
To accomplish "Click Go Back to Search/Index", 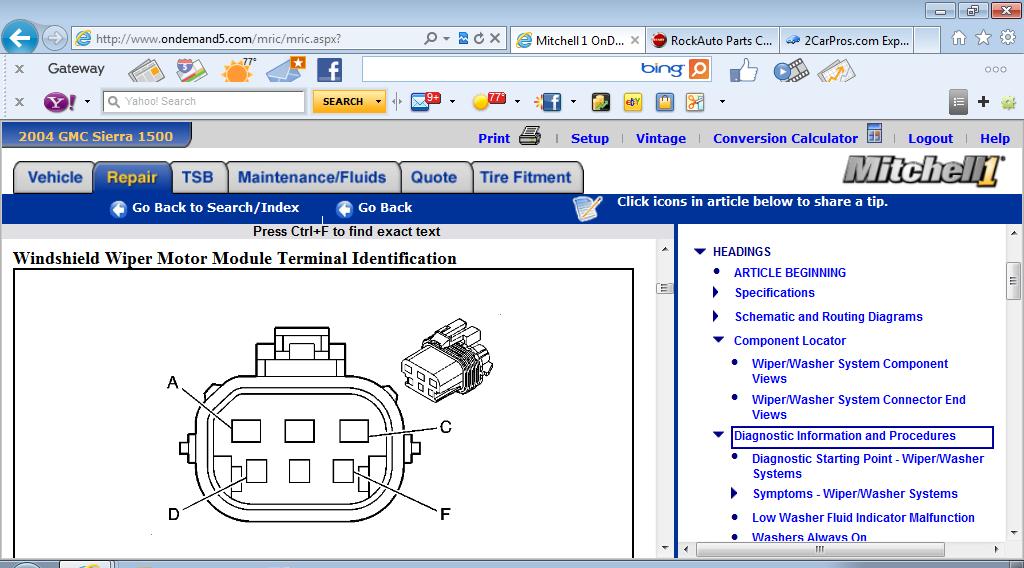I will point(205,208).
